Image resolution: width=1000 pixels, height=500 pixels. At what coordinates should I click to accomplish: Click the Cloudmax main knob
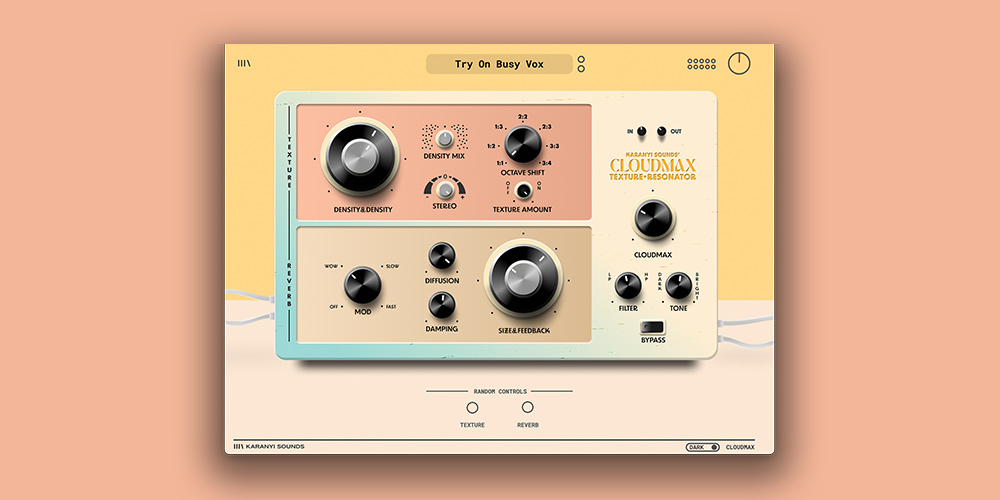coord(651,219)
